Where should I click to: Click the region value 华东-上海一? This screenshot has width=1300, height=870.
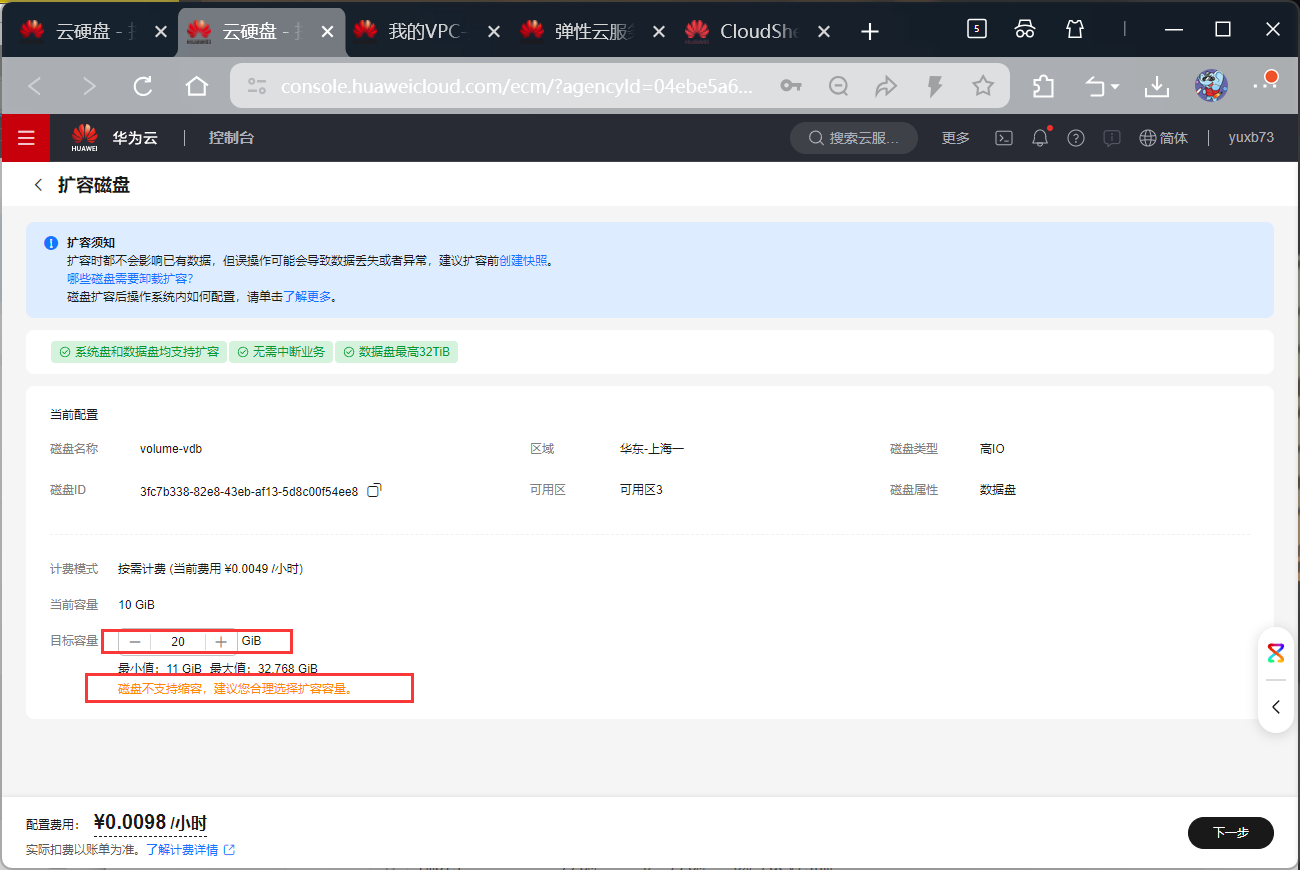[652, 449]
